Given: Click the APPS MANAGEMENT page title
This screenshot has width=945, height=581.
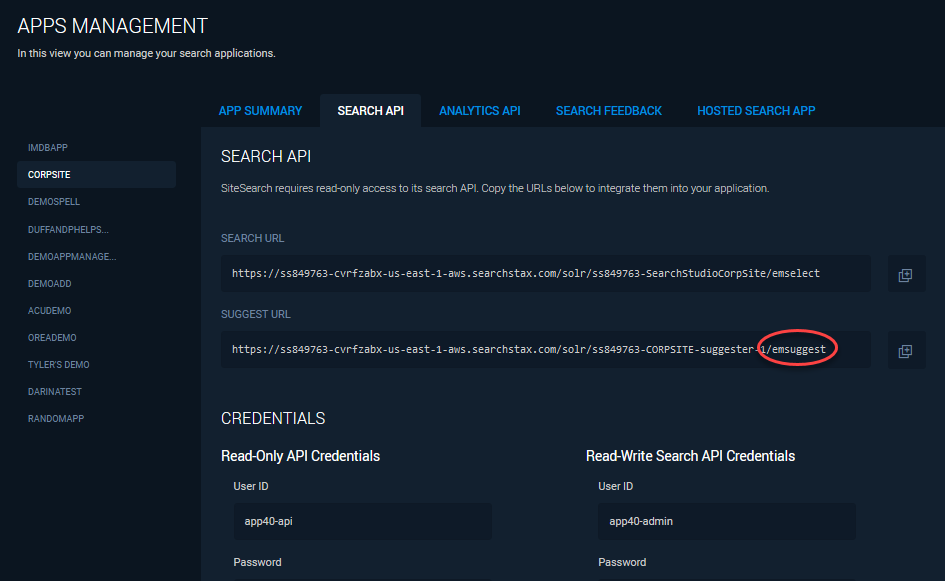Looking at the screenshot, I should (x=113, y=26).
